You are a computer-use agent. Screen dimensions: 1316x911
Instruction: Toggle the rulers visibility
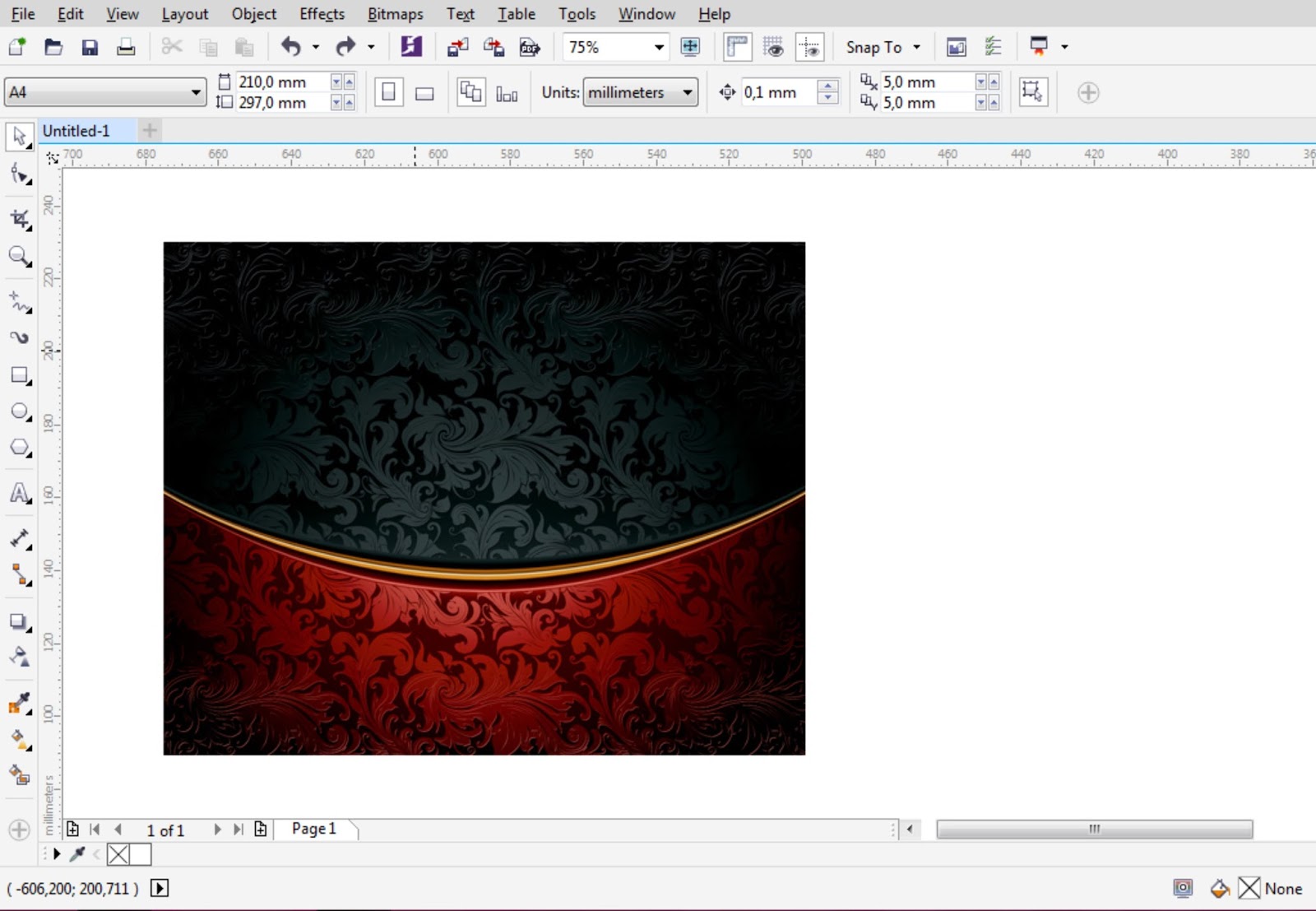click(737, 47)
